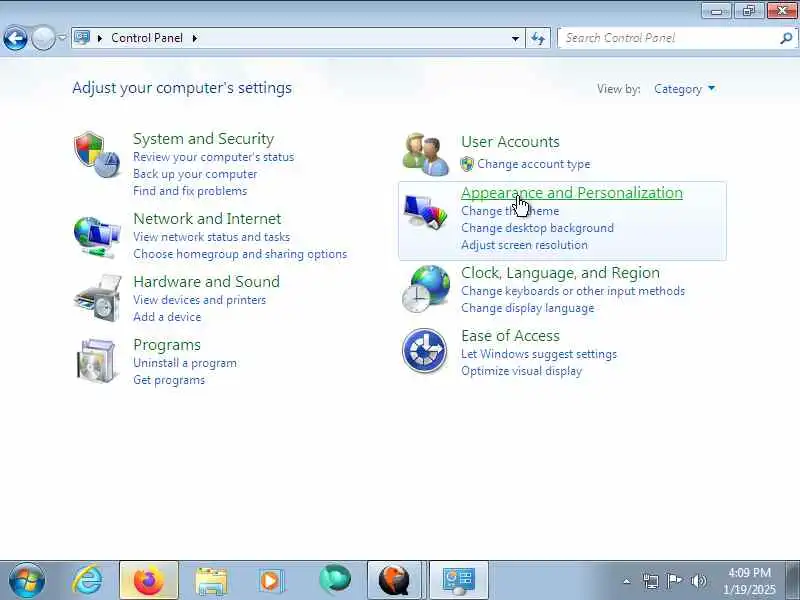Click Optimize visual display

pyautogui.click(x=521, y=371)
